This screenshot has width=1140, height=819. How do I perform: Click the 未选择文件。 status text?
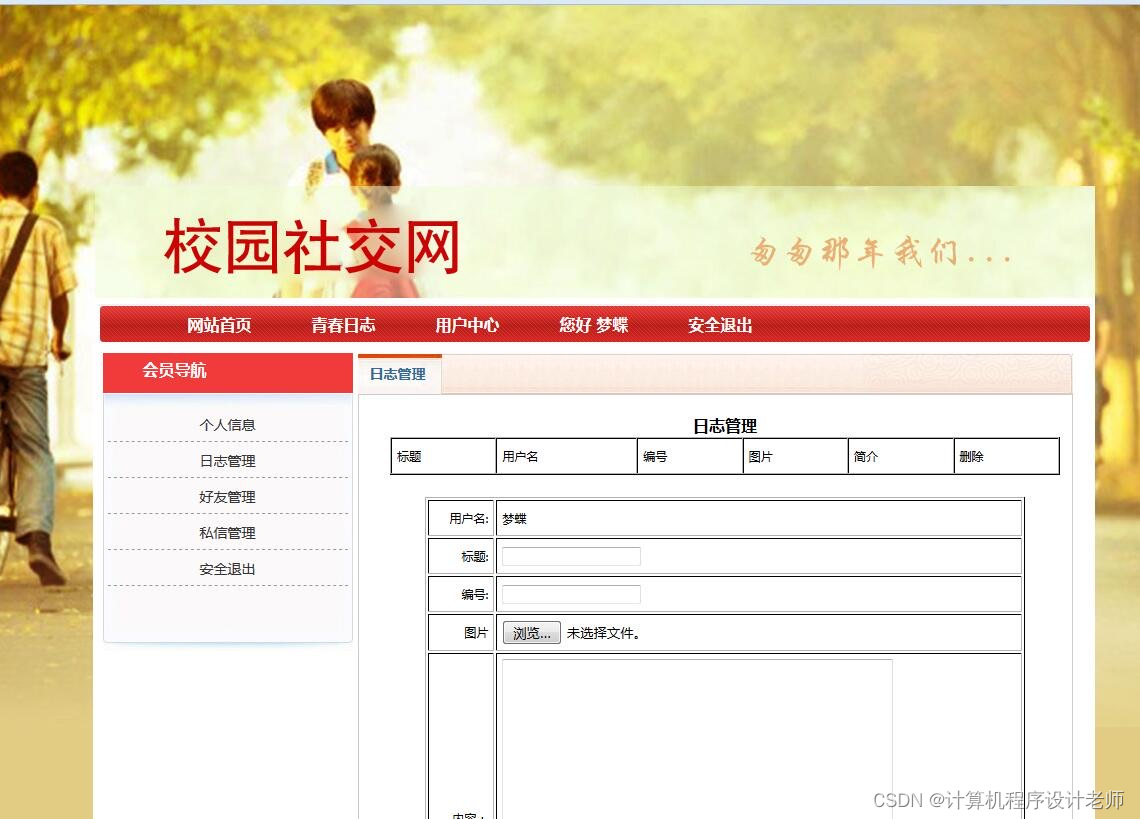603,633
